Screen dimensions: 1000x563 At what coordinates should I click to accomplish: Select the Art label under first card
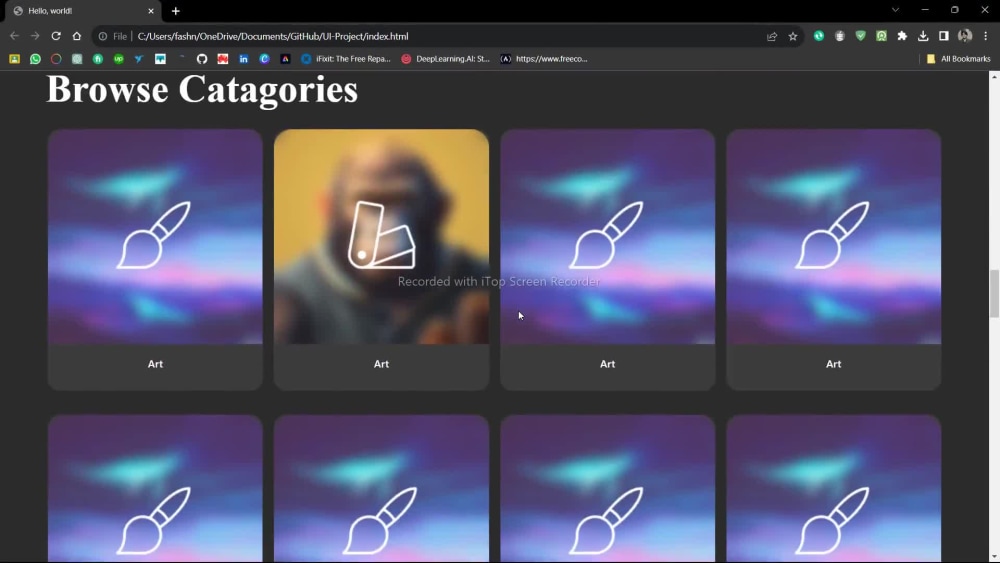tap(155, 364)
